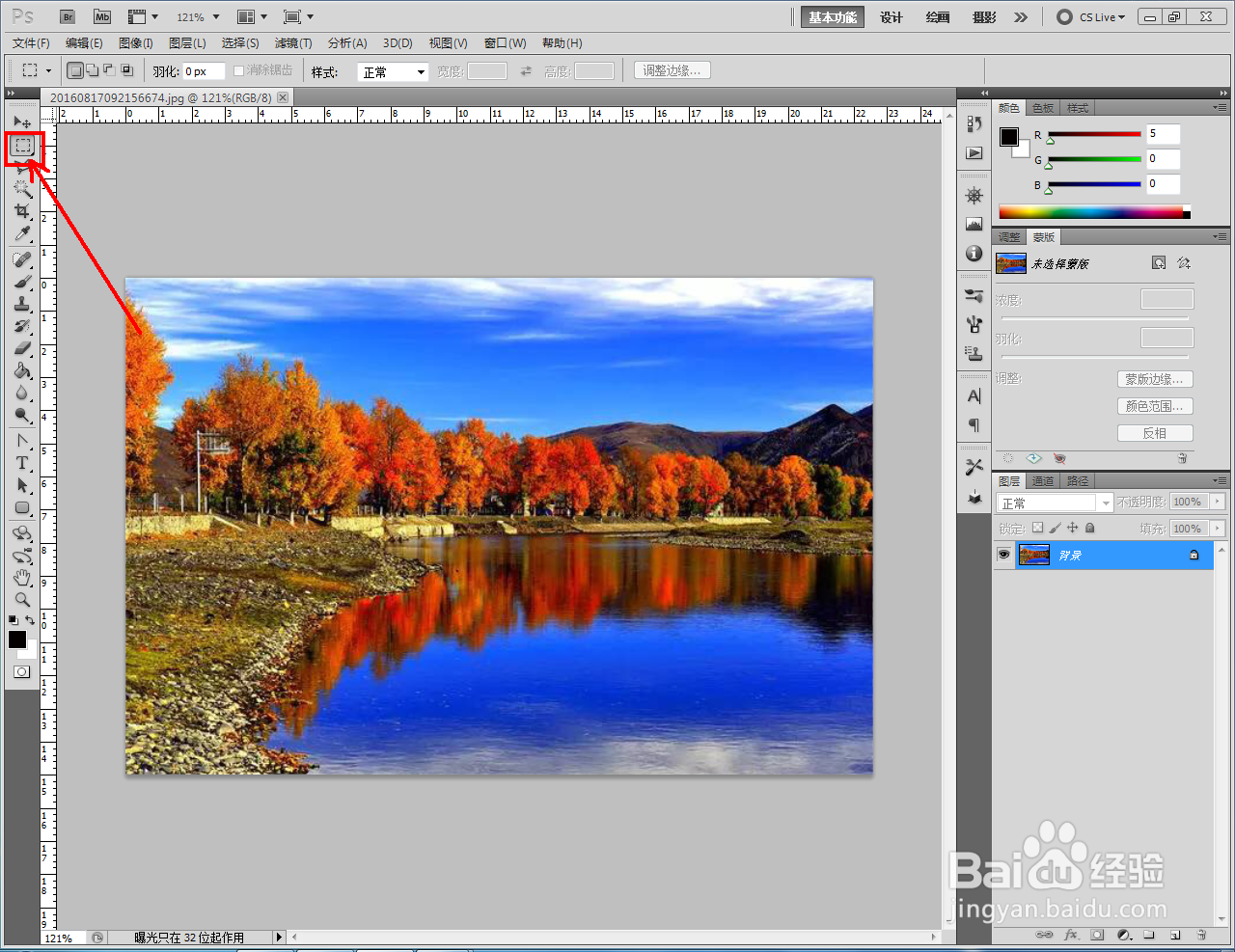Swap foreground and background colors
Screen dimensions: 1235x952
[31, 620]
